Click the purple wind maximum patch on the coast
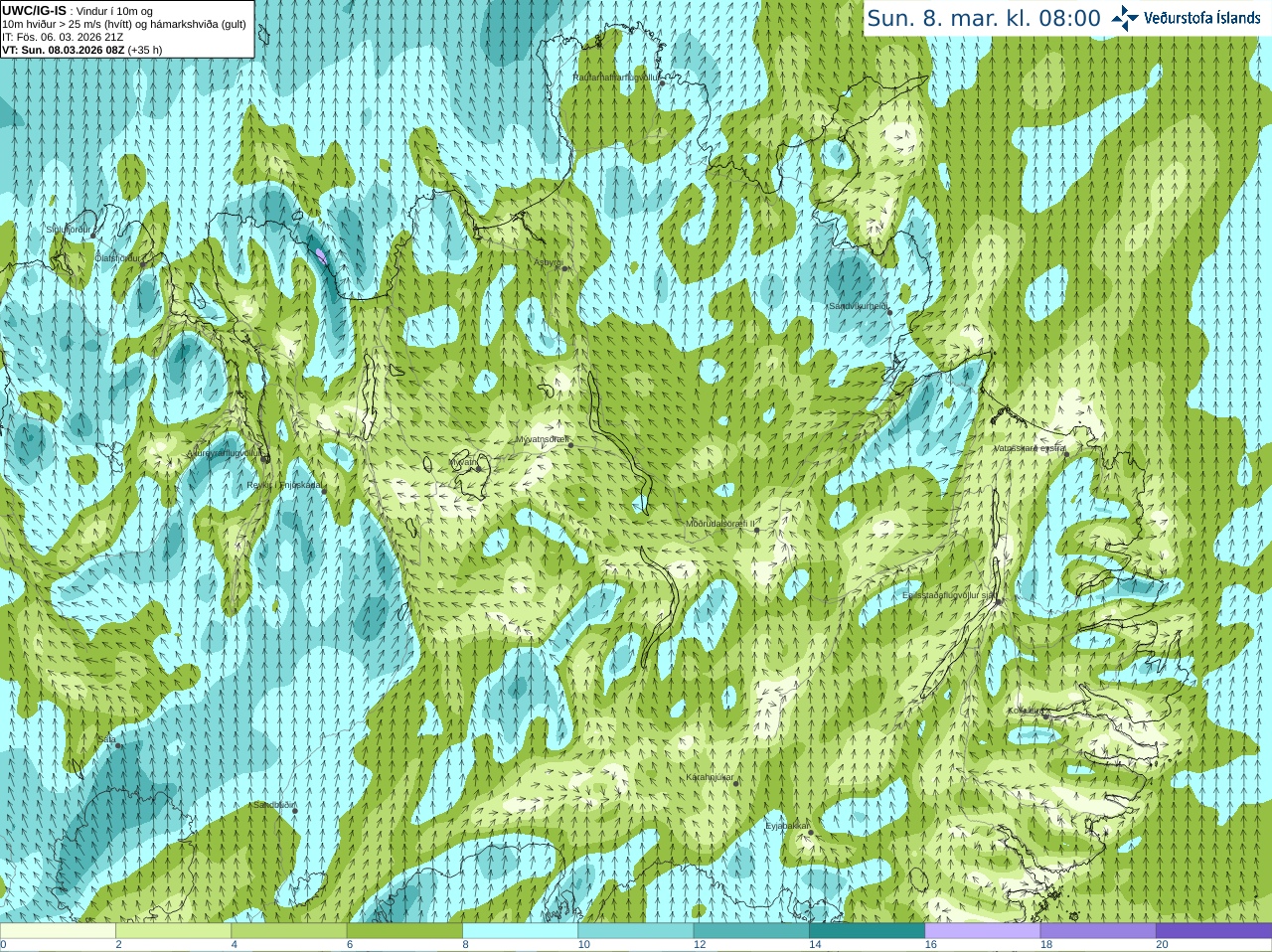The width and height of the screenshot is (1272, 952). point(321,256)
